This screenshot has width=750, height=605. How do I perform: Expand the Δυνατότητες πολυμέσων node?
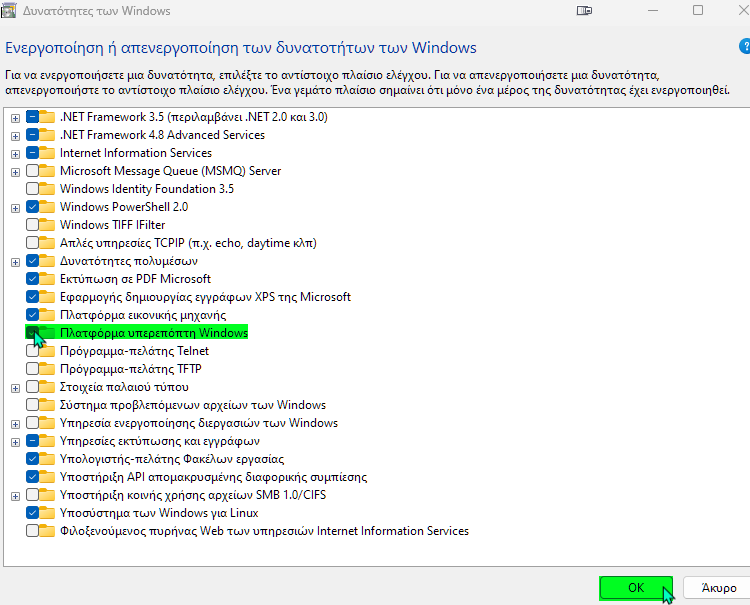(x=15, y=262)
